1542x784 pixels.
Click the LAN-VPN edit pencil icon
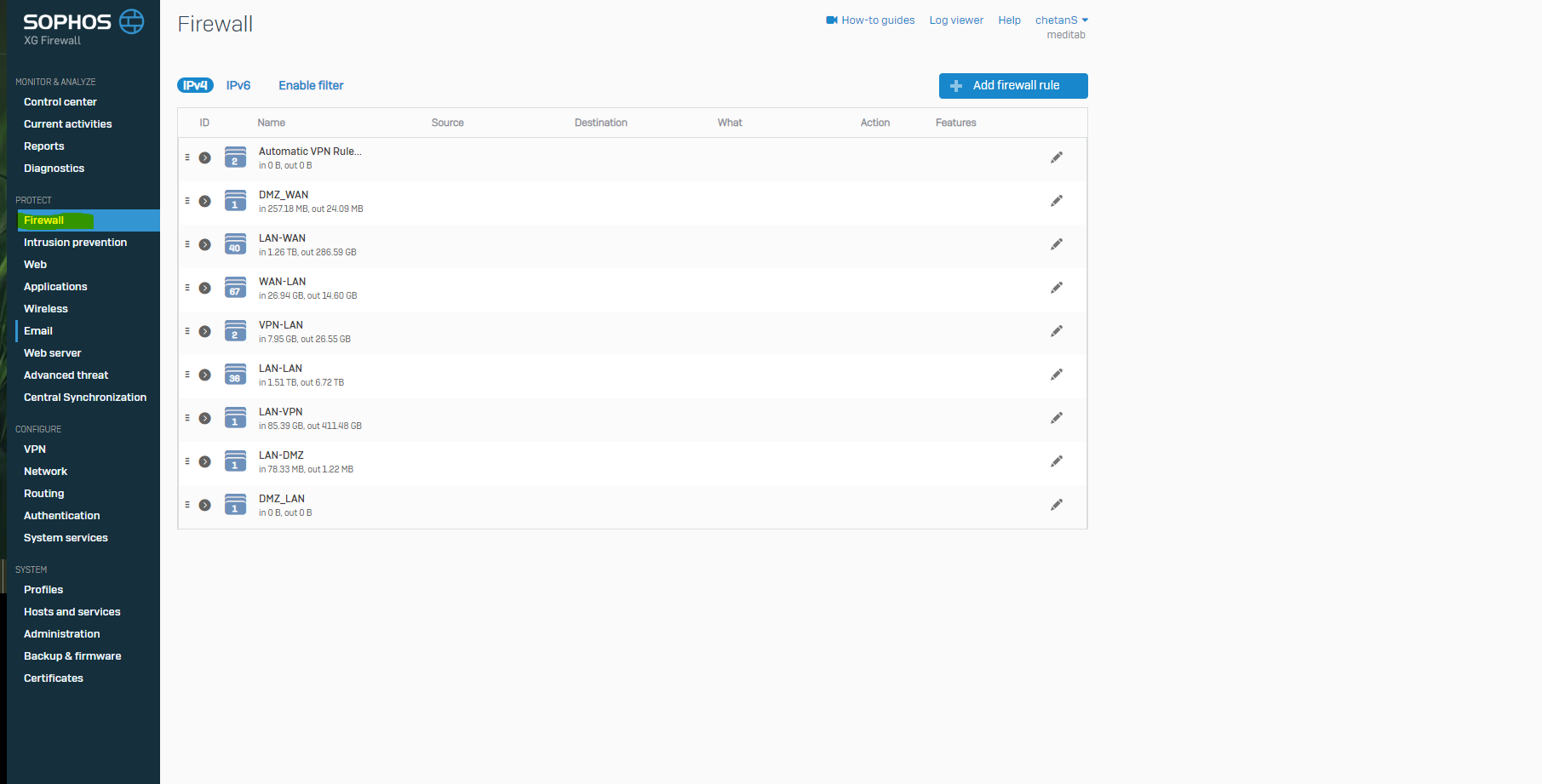click(x=1057, y=418)
